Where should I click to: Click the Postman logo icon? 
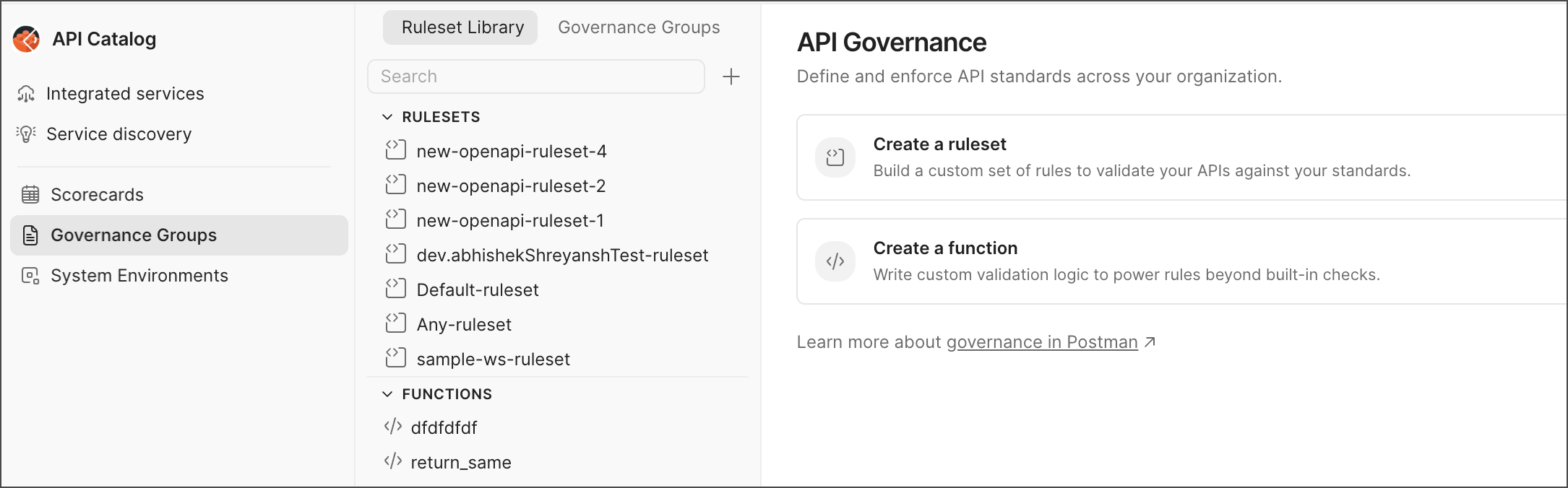[27, 39]
